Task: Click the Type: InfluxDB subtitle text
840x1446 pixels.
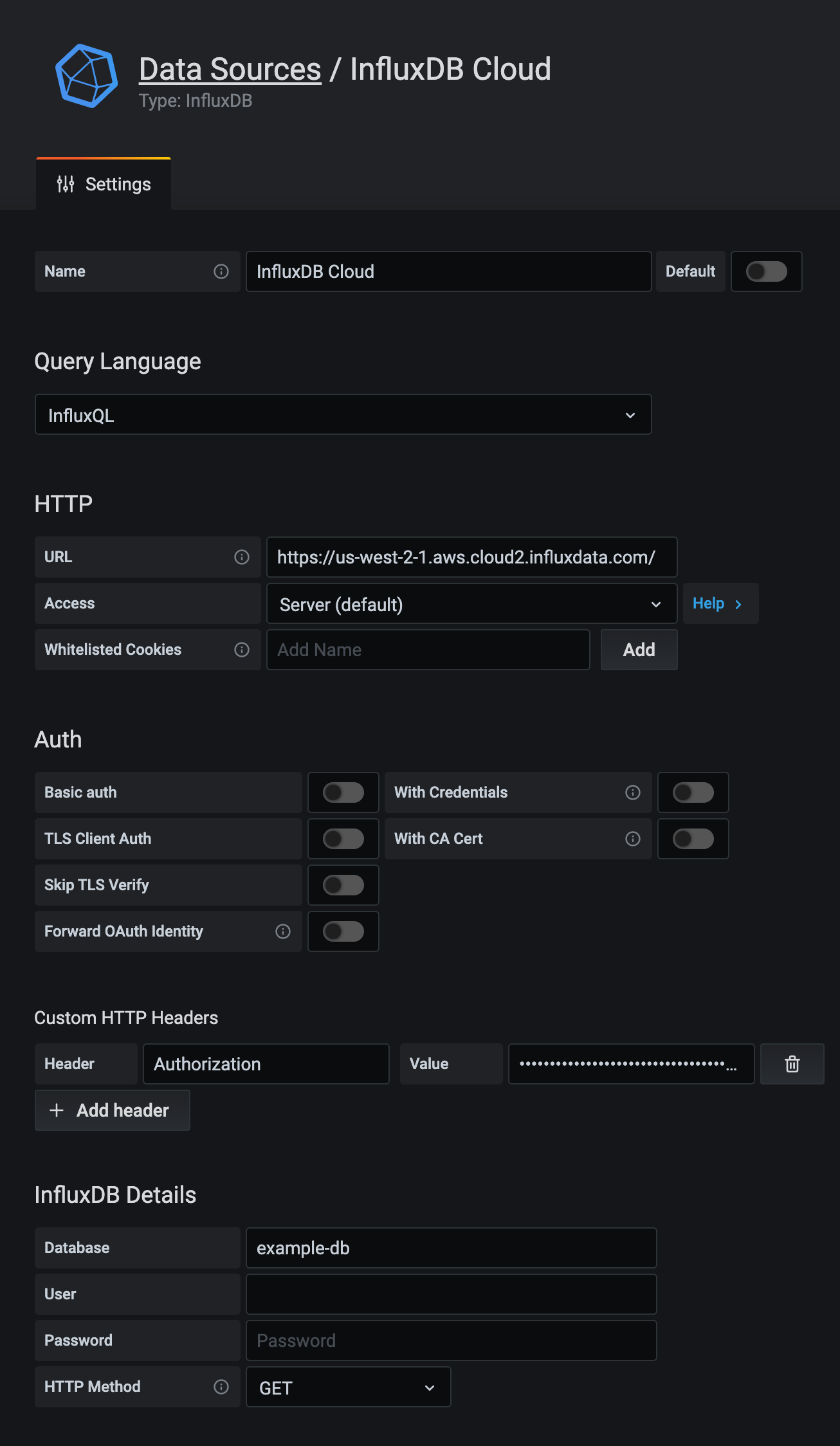Action: tap(196, 101)
